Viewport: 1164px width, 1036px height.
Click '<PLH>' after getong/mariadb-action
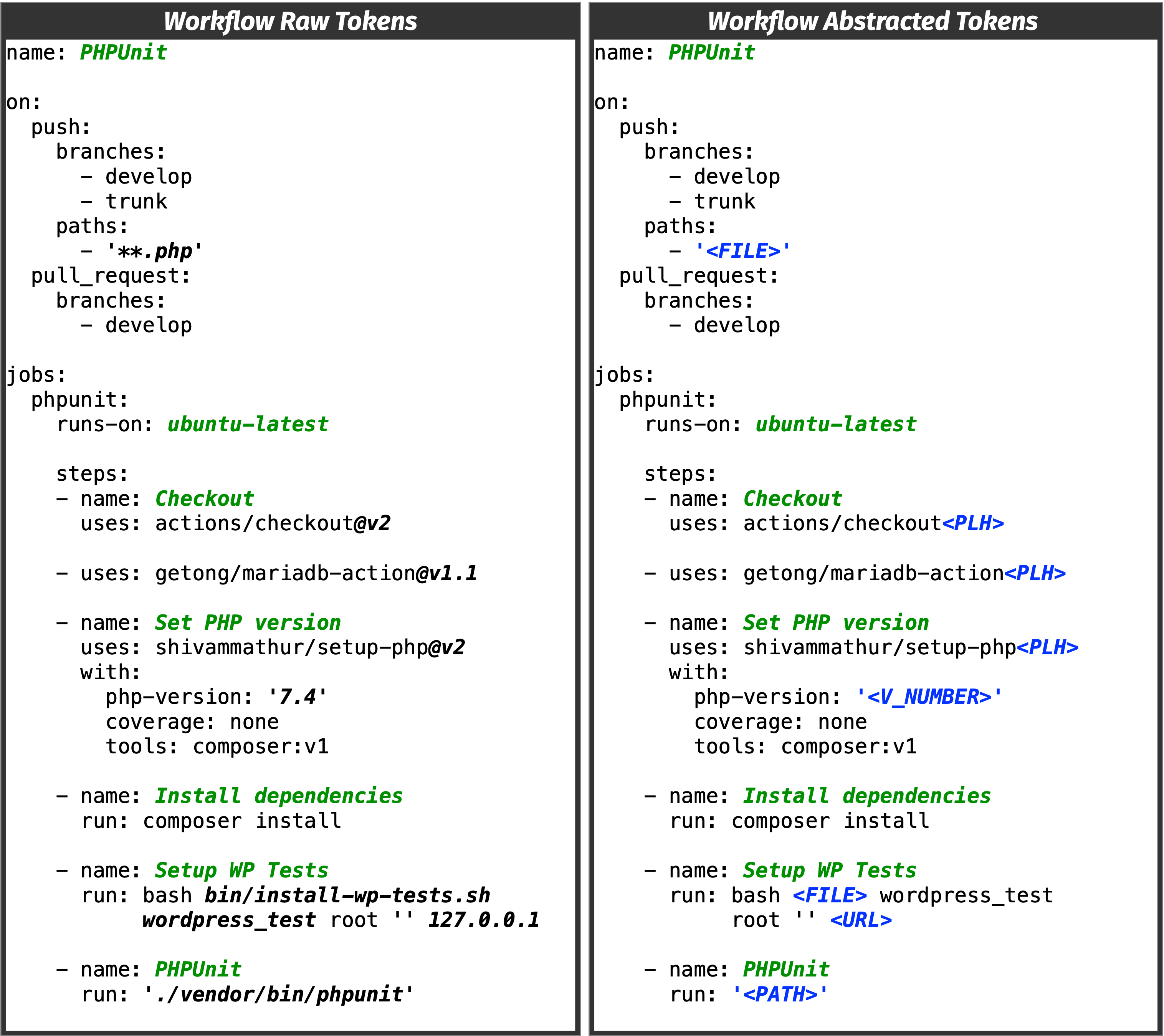pyautogui.click(x=1035, y=573)
